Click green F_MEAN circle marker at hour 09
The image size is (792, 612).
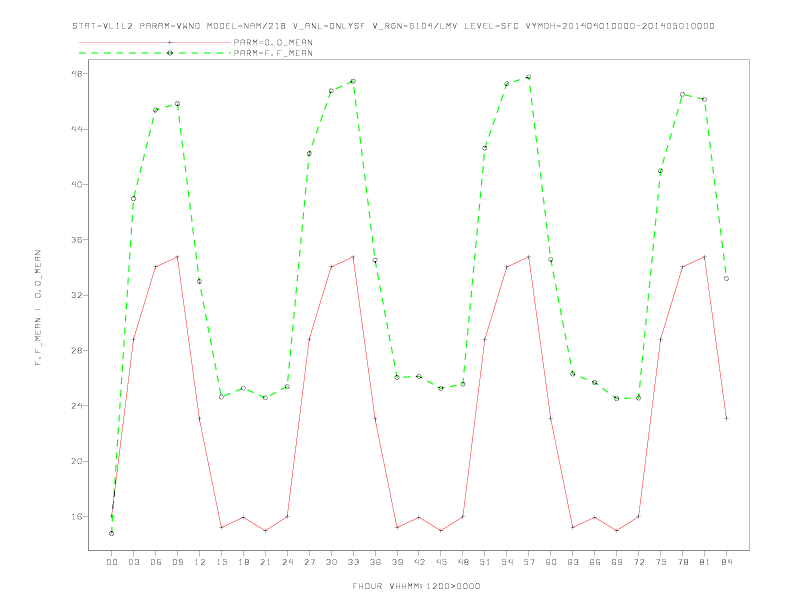(177, 104)
